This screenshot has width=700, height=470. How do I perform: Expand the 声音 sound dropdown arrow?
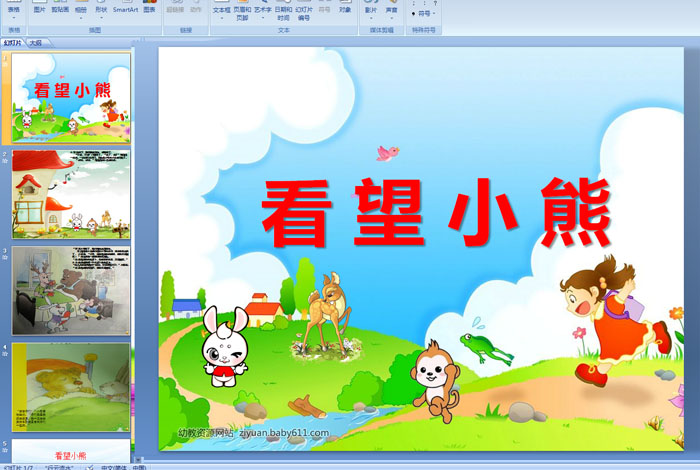pyautogui.click(x=392, y=18)
